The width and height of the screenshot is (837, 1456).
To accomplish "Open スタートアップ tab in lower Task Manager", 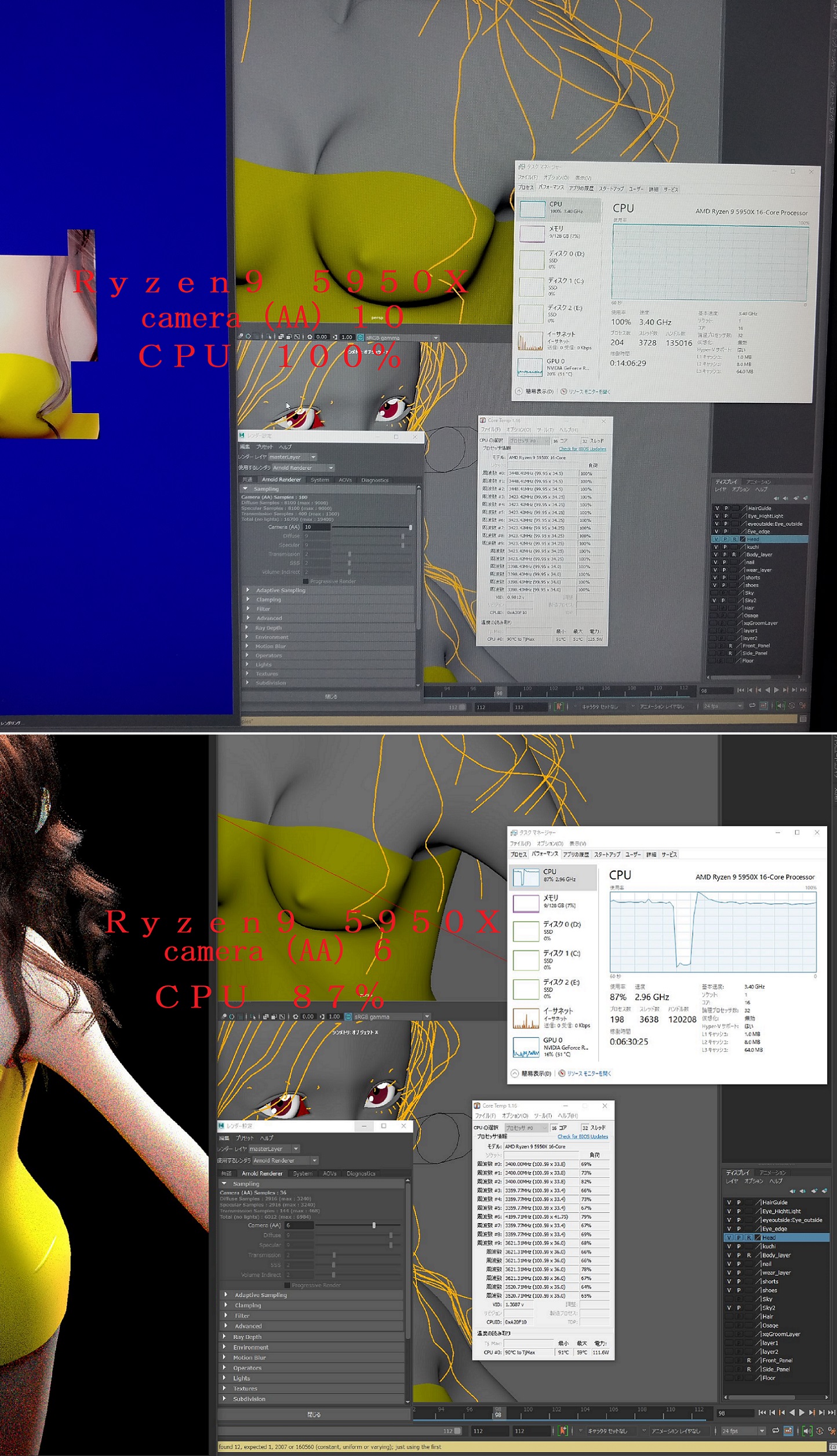I will click(607, 855).
